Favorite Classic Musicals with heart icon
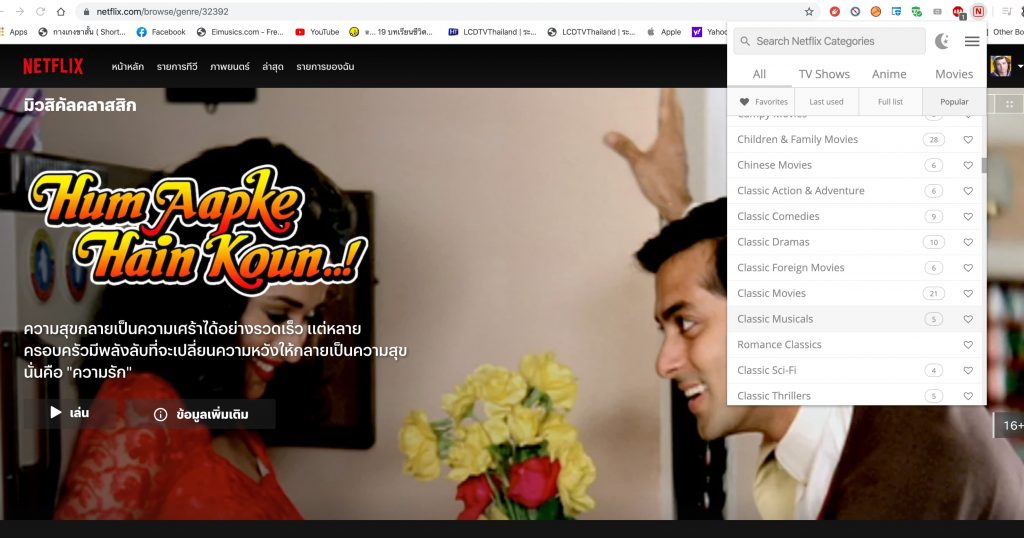1024x538 pixels. [968, 319]
